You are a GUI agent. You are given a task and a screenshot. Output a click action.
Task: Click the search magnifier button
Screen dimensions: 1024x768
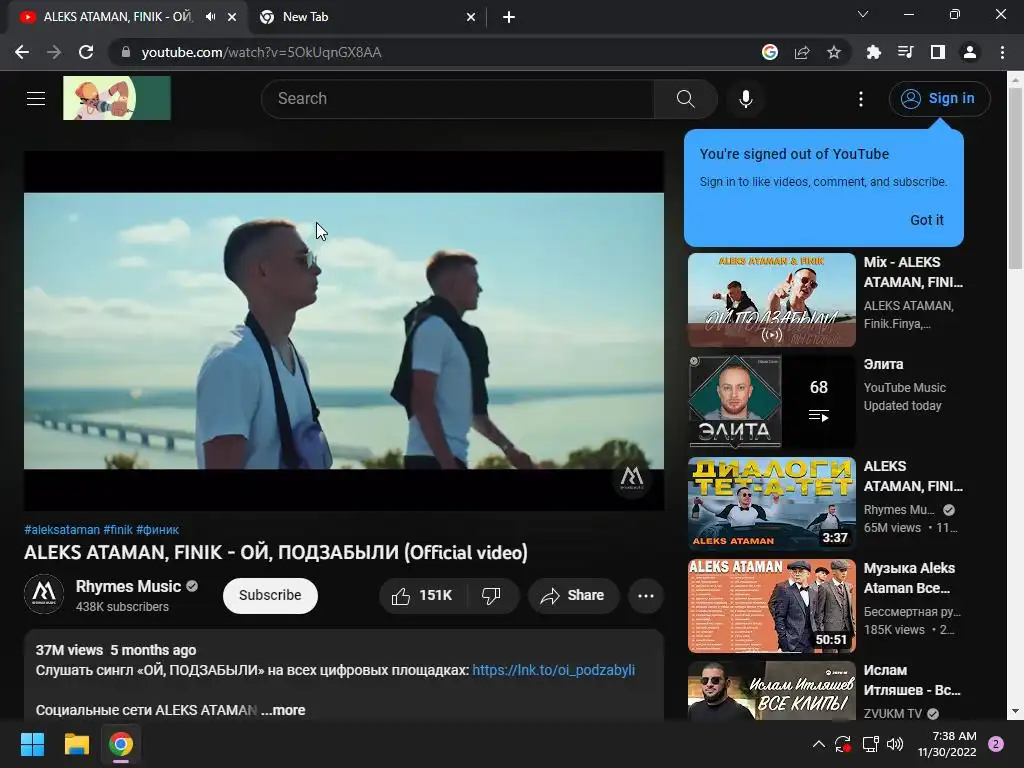[685, 99]
